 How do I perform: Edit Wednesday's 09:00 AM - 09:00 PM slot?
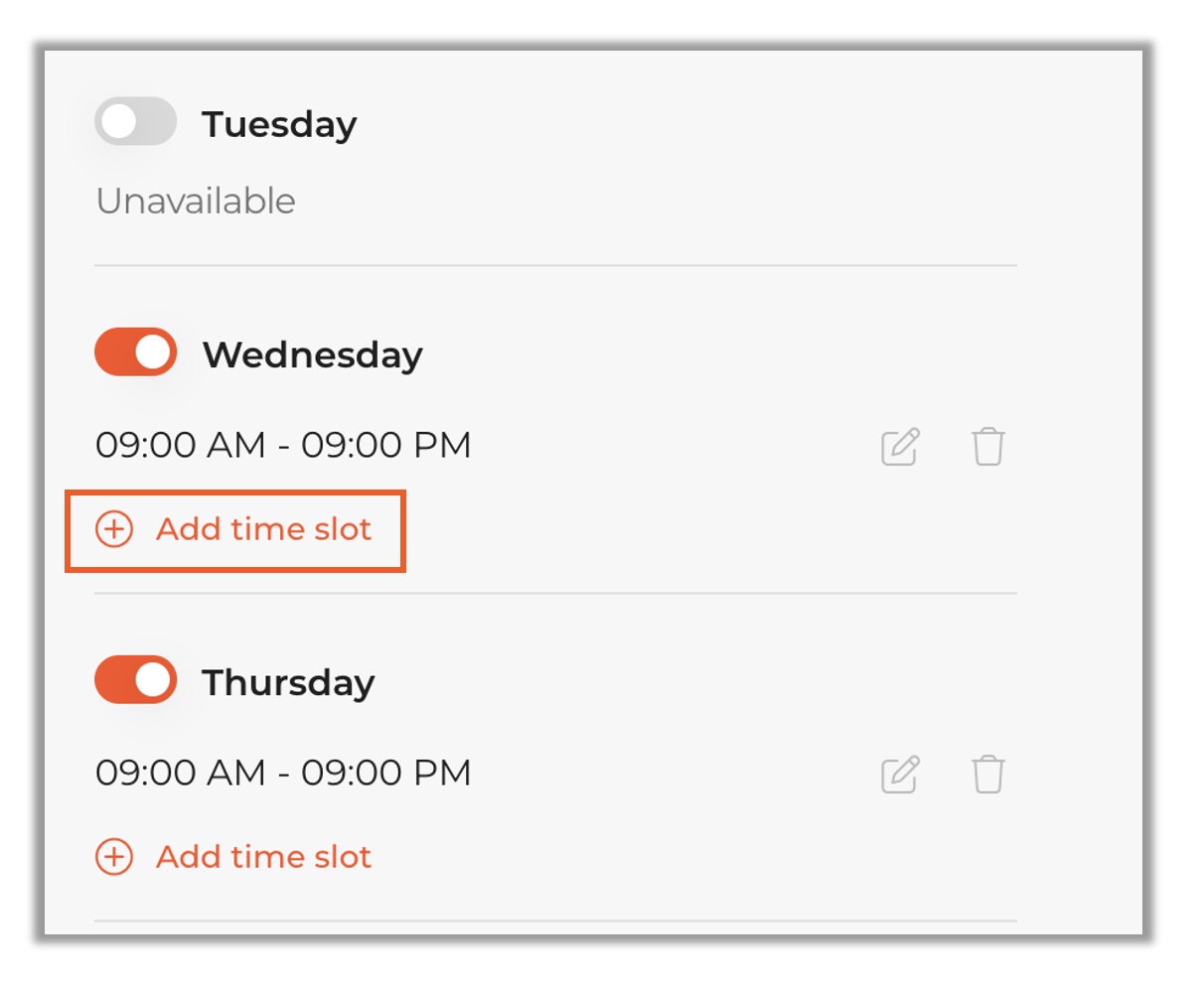[x=900, y=447]
